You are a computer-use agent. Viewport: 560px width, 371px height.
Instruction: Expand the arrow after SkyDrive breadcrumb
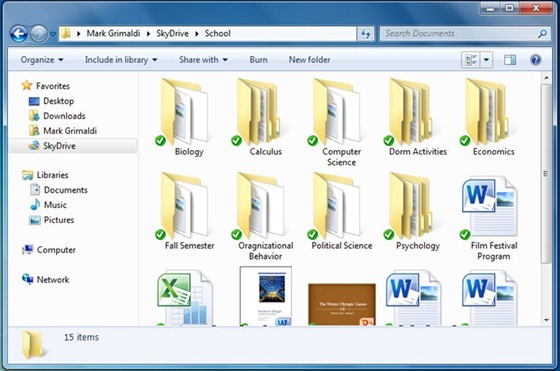pos(197,34)
